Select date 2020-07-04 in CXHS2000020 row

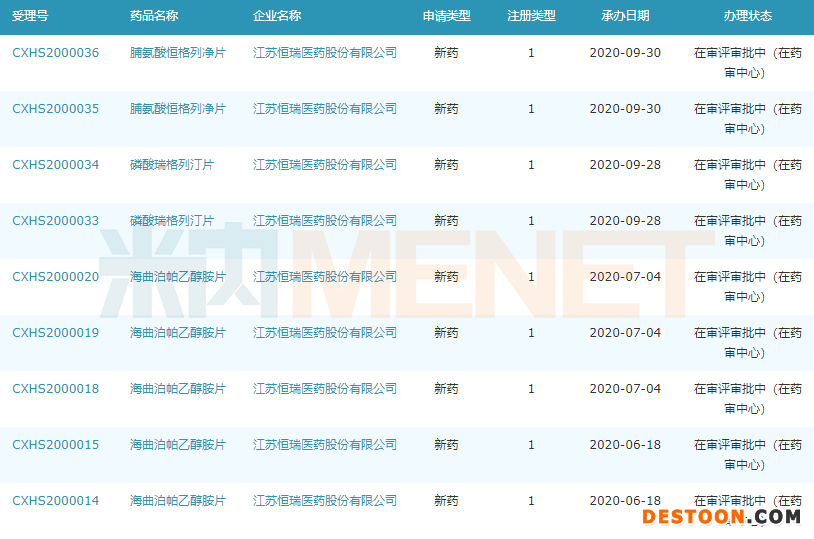pyautogui.click(x=625, y=277)
